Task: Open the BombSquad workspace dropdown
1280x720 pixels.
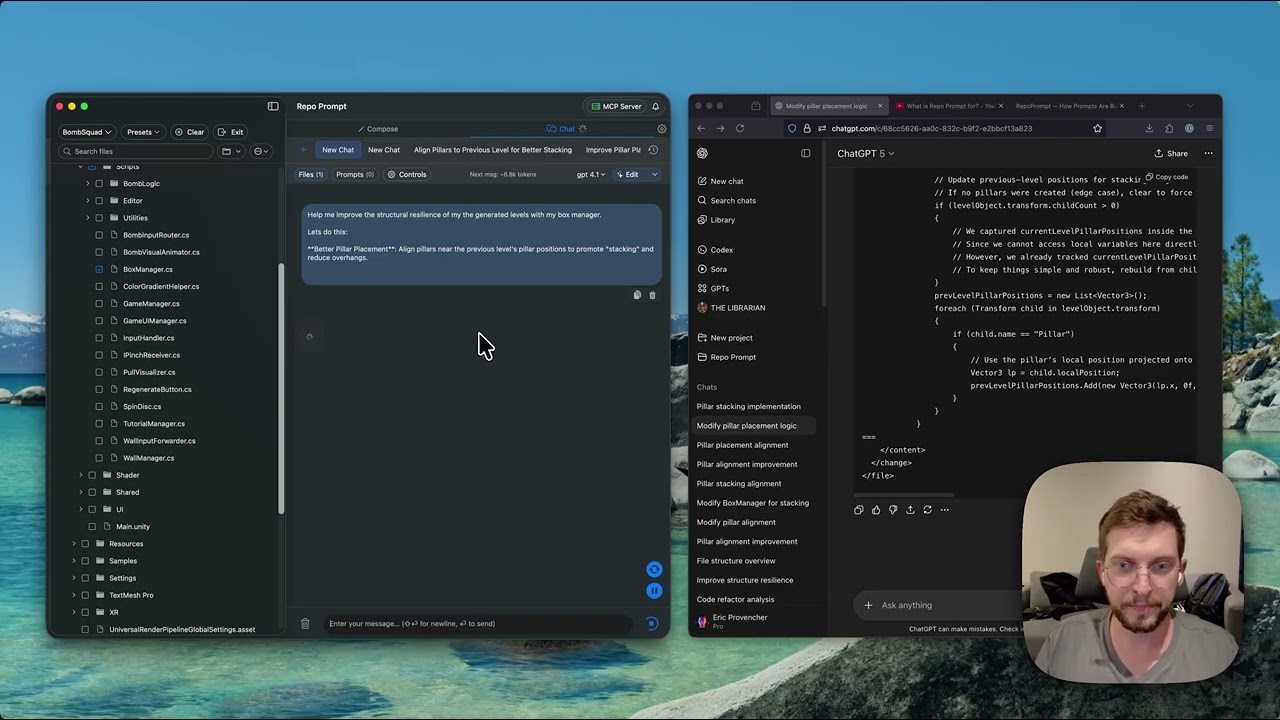Action: [86, 132]
